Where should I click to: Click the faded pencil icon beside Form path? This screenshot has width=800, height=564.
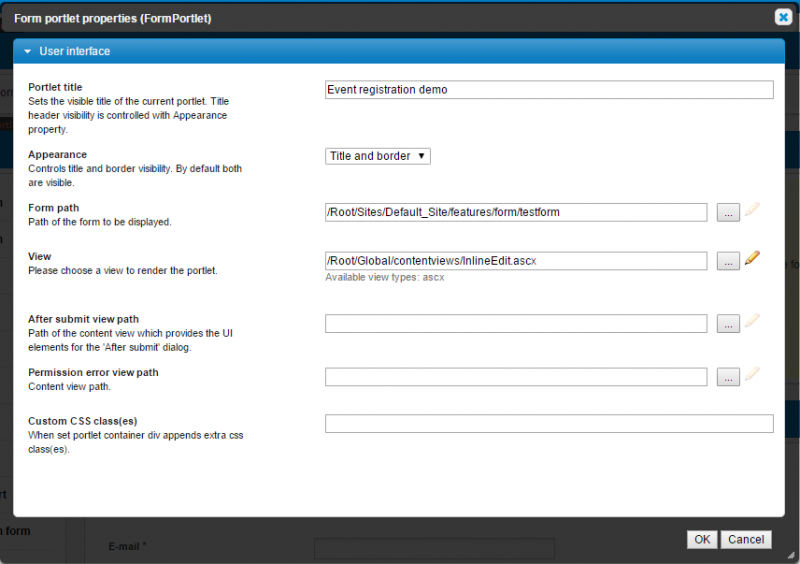752,209
